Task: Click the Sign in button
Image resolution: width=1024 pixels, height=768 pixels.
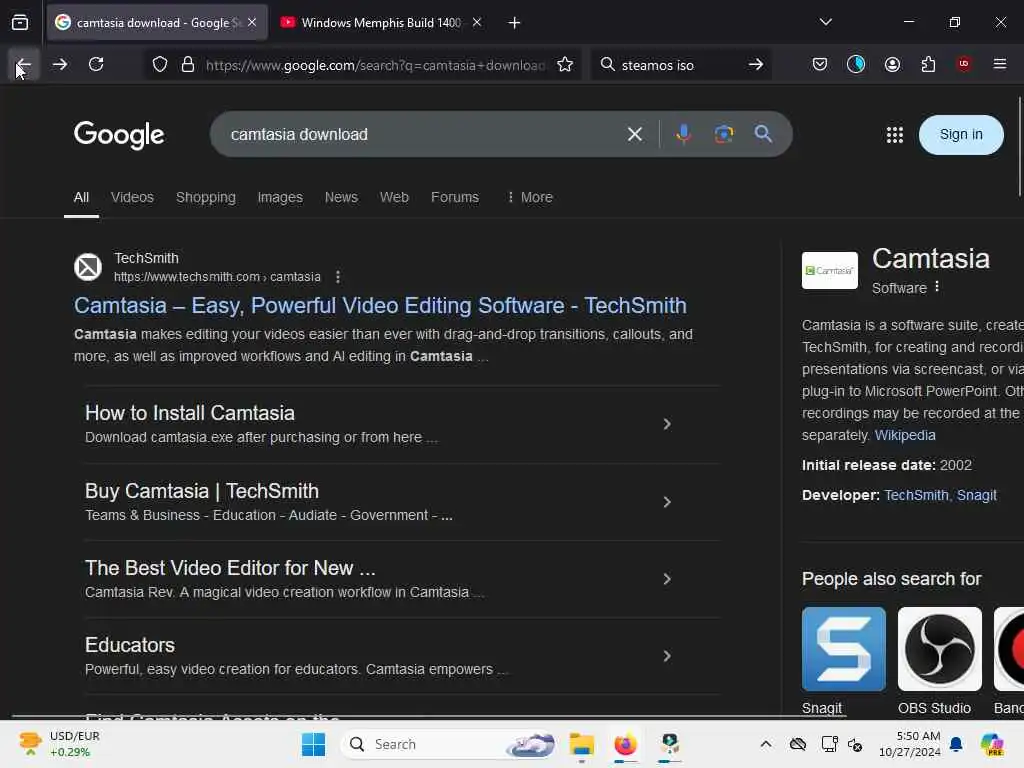Action: click(961, 135)
